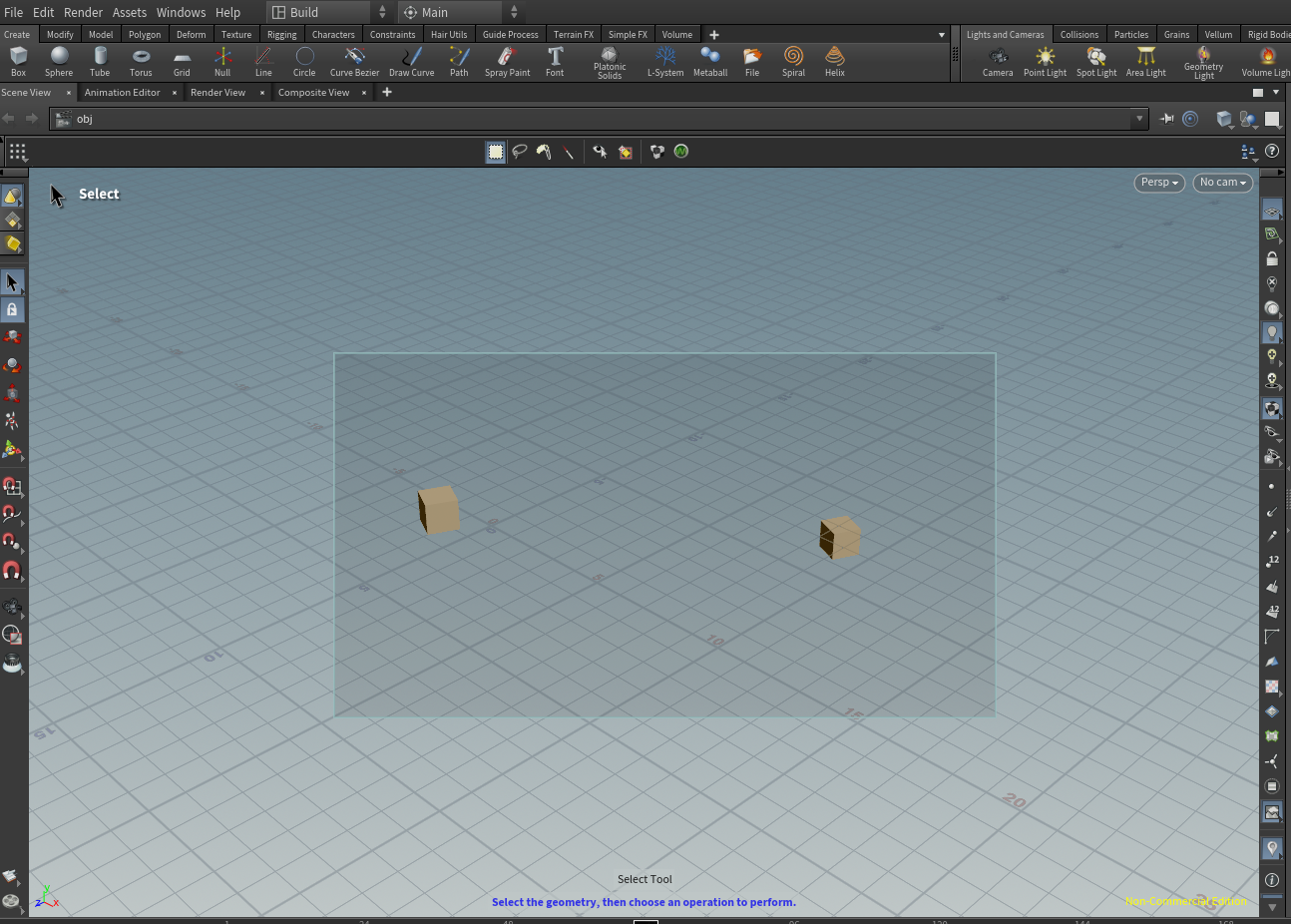Click the Camera shelf tool

coord(998,61)
